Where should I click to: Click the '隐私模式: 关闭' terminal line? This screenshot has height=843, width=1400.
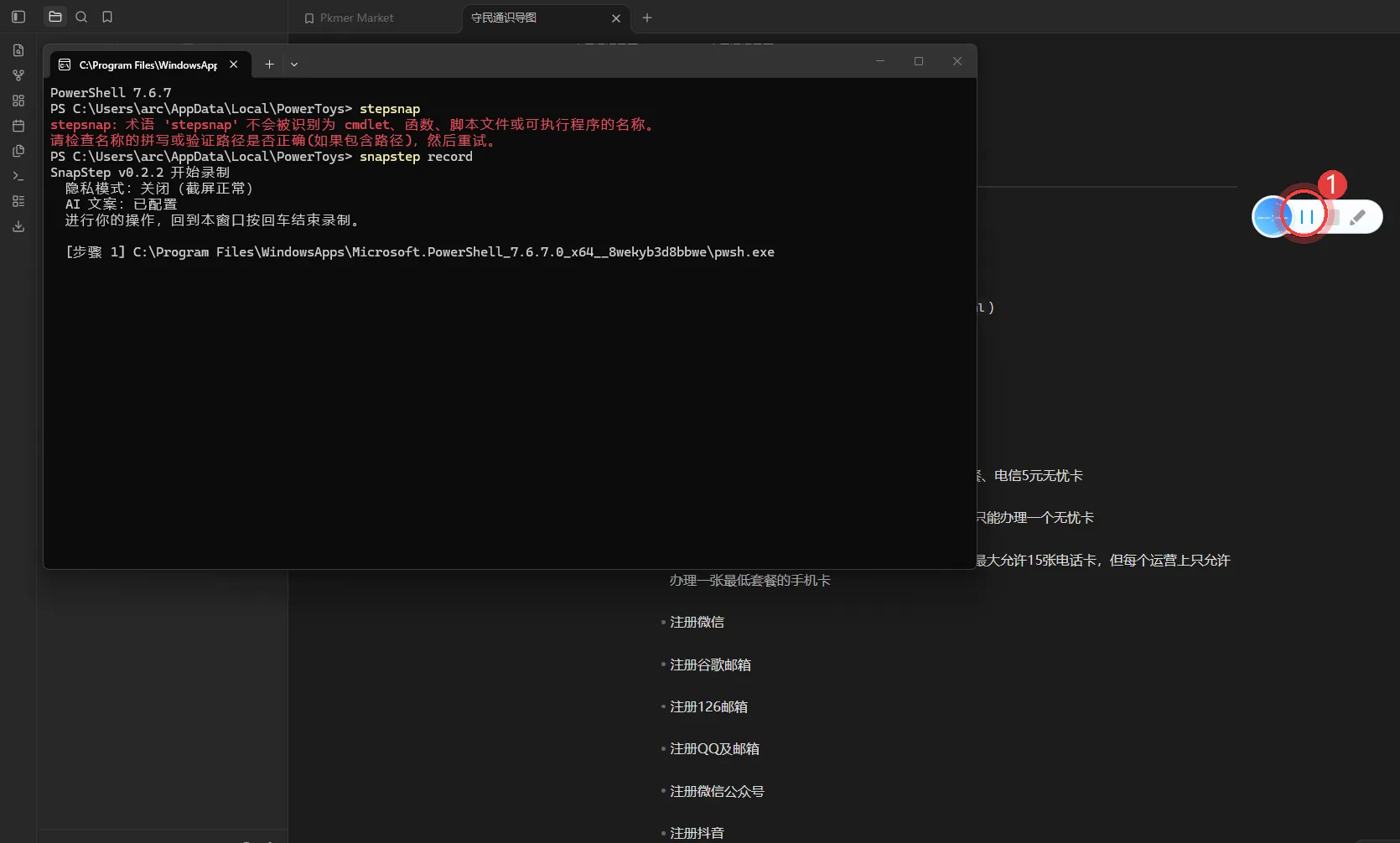[159, 189]
